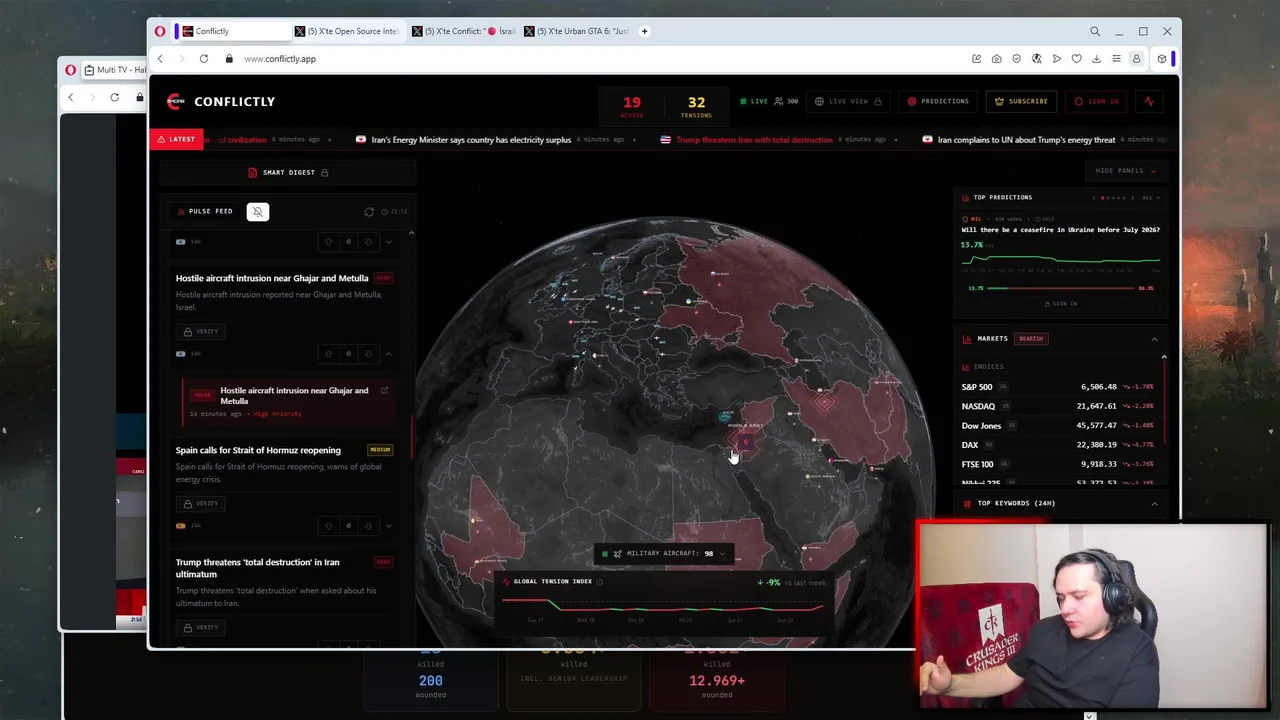Select the S&P 500 index row
Screen dimensions: 1280x720
point(1057,387)
